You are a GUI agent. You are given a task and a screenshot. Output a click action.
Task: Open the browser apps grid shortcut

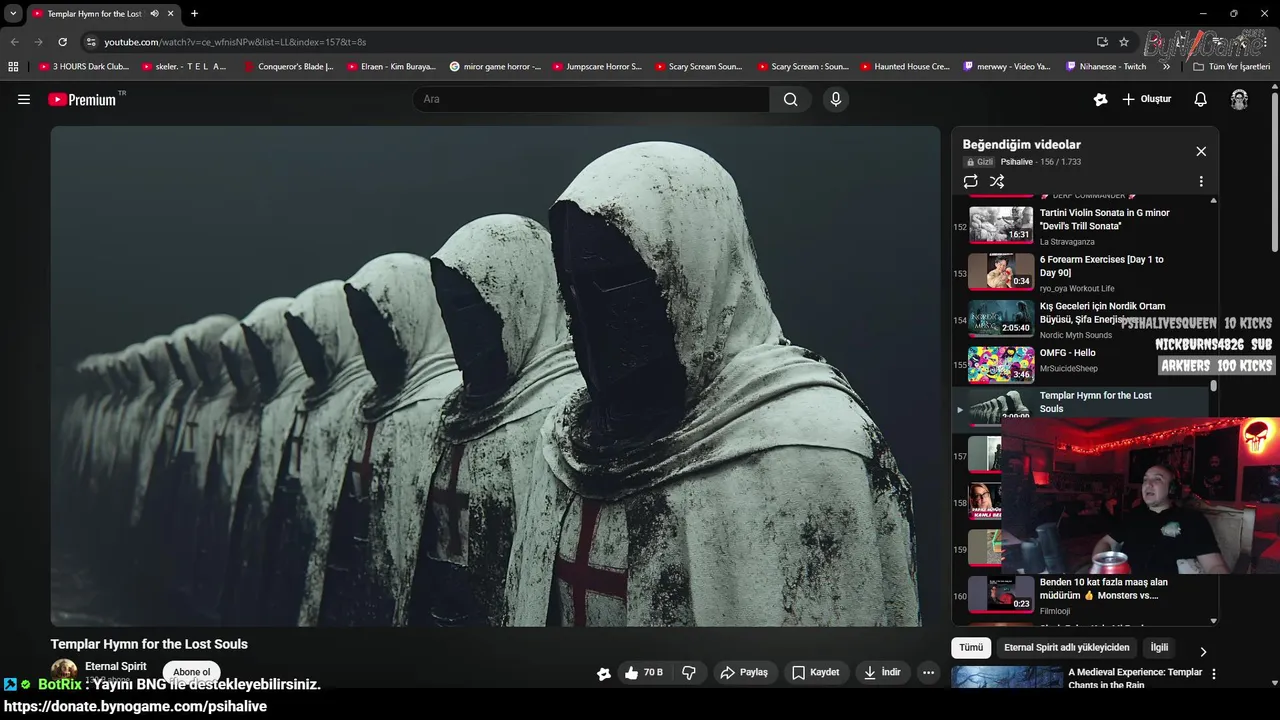point(13,67)
